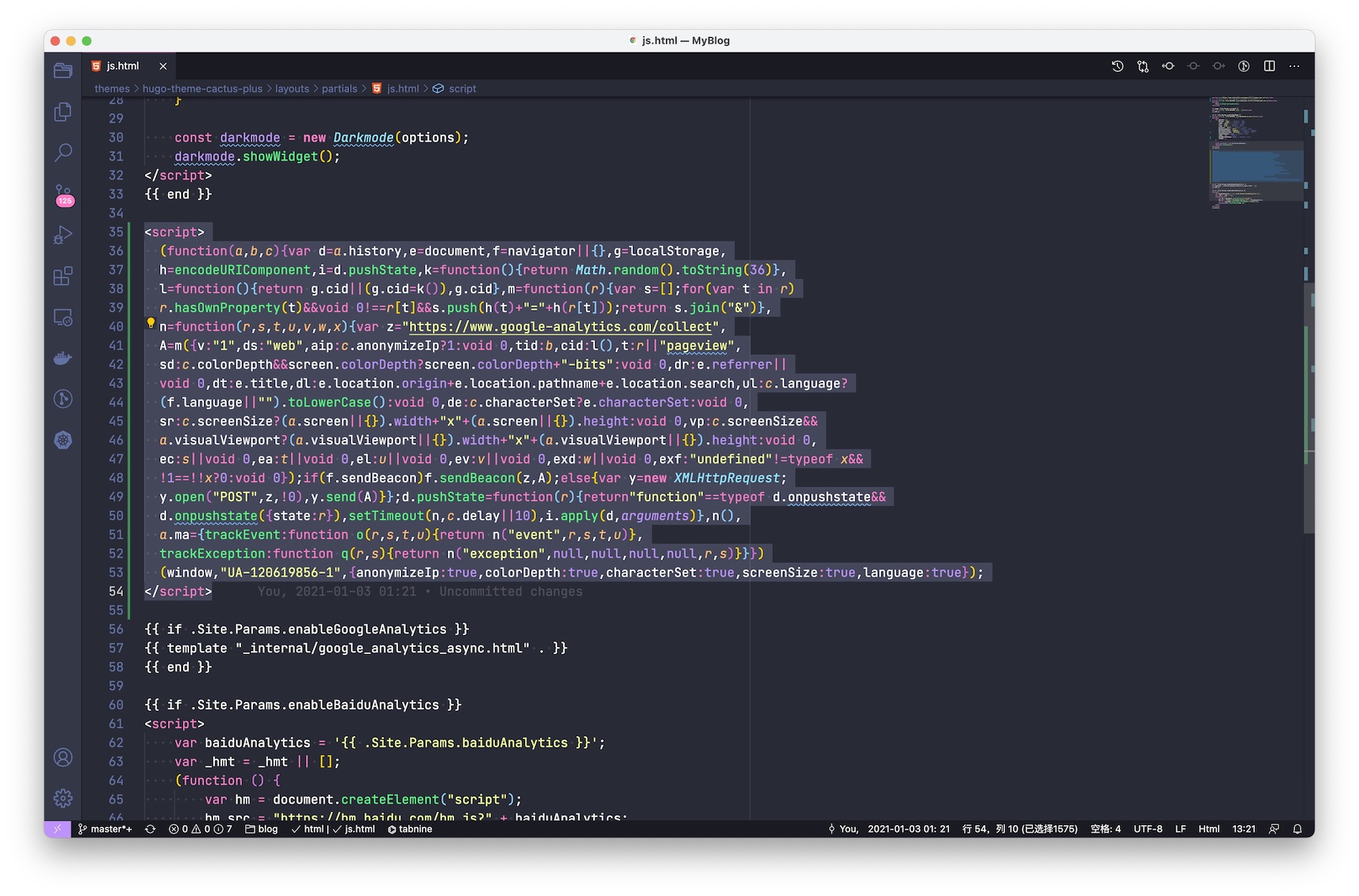
Task: Open the Explorer view in activity bar
Action: (x=63, y=71)
